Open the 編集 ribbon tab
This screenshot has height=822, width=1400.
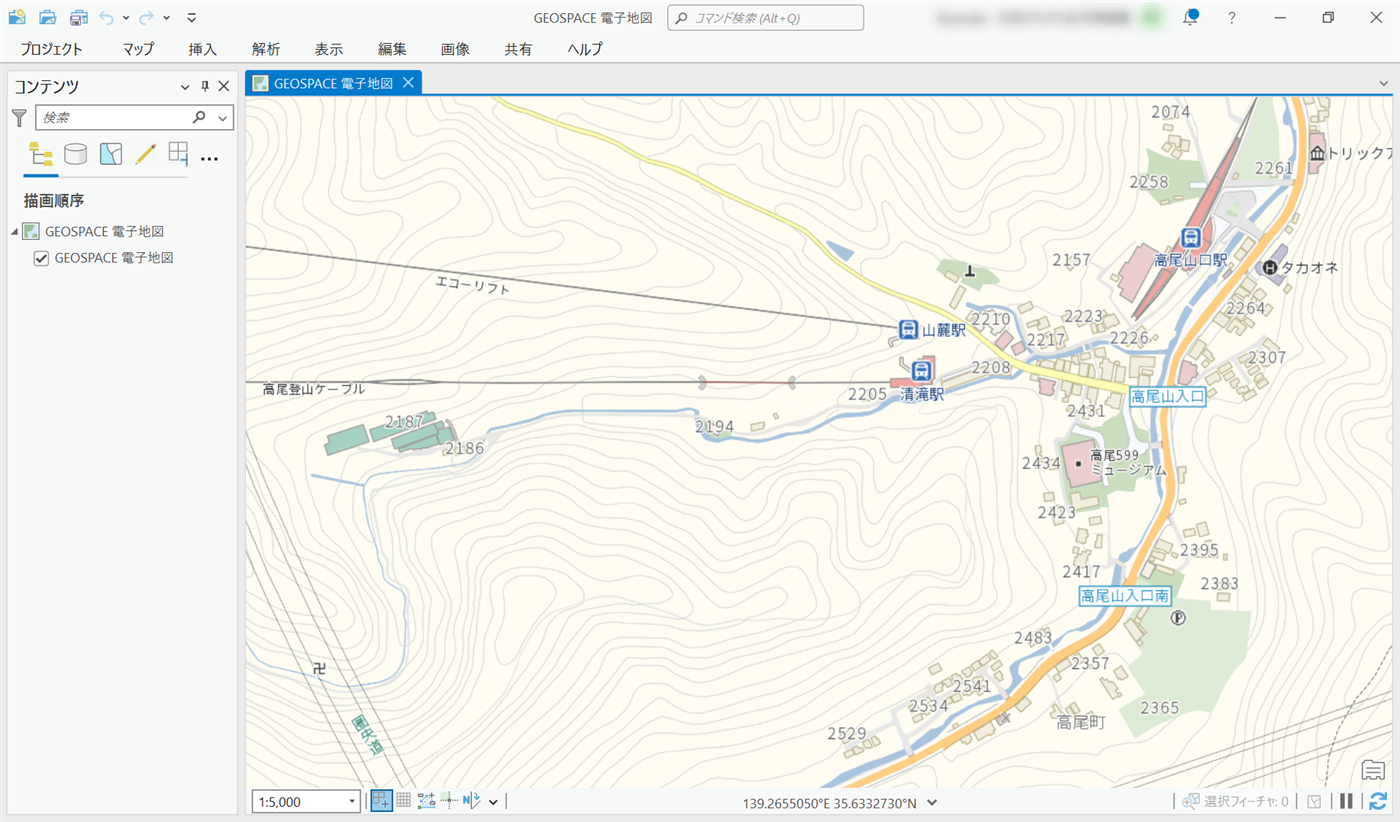tap(392, 49)
